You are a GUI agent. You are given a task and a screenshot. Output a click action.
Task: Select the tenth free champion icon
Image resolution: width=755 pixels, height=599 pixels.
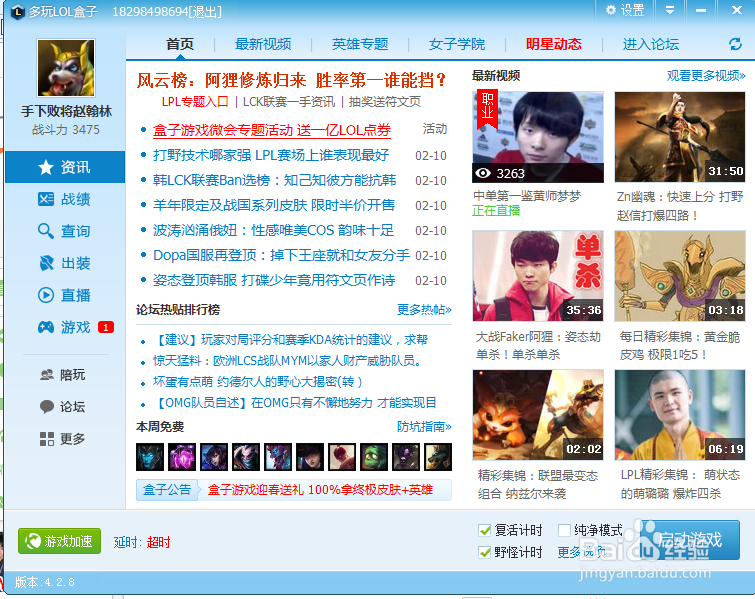(438, 457)
